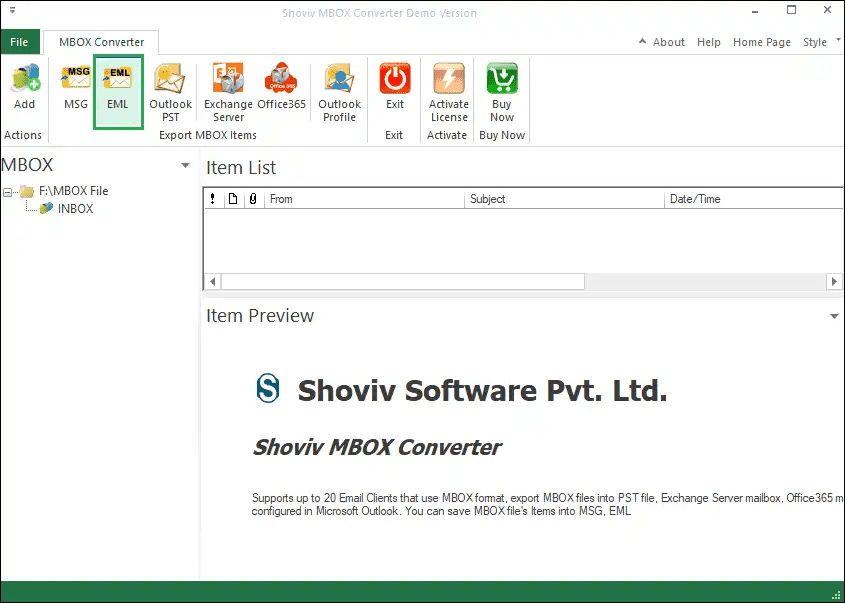The height and width of the screenshot is (603, 845).
Task: Minimize the Shoviv MBOX Converter window
Action: [755, 10]
